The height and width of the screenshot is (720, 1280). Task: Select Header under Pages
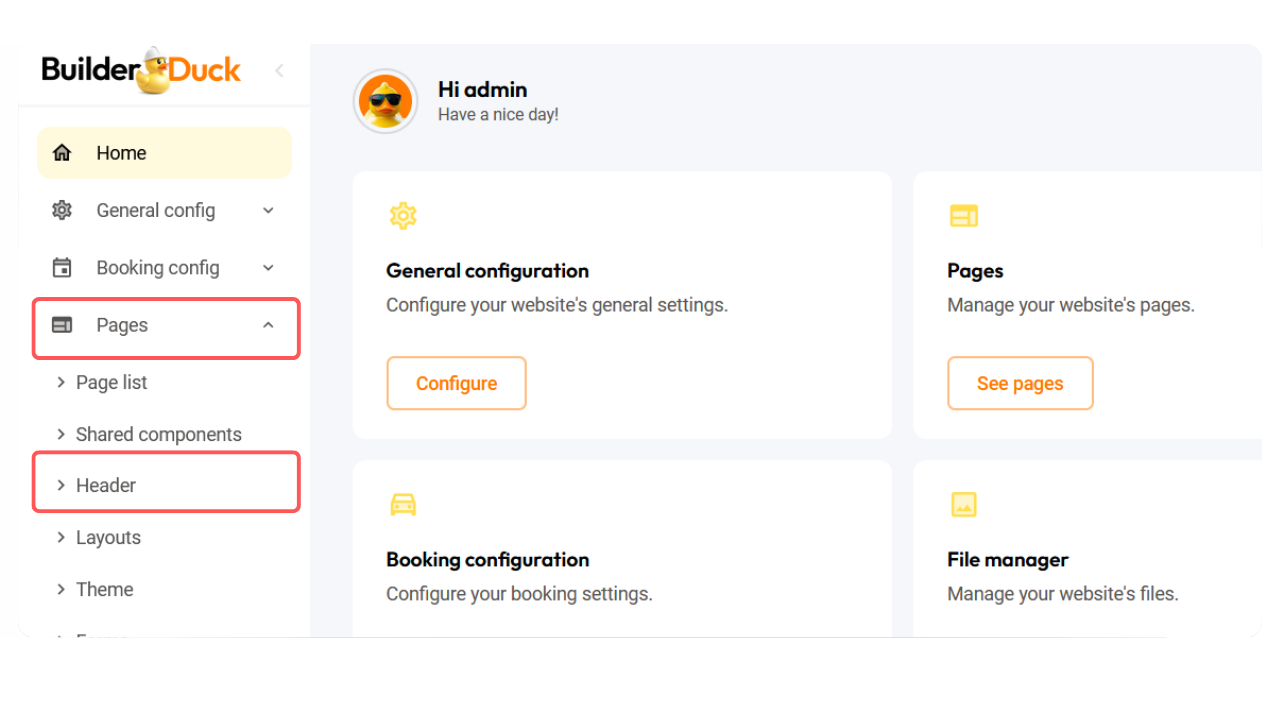point(105,485)
